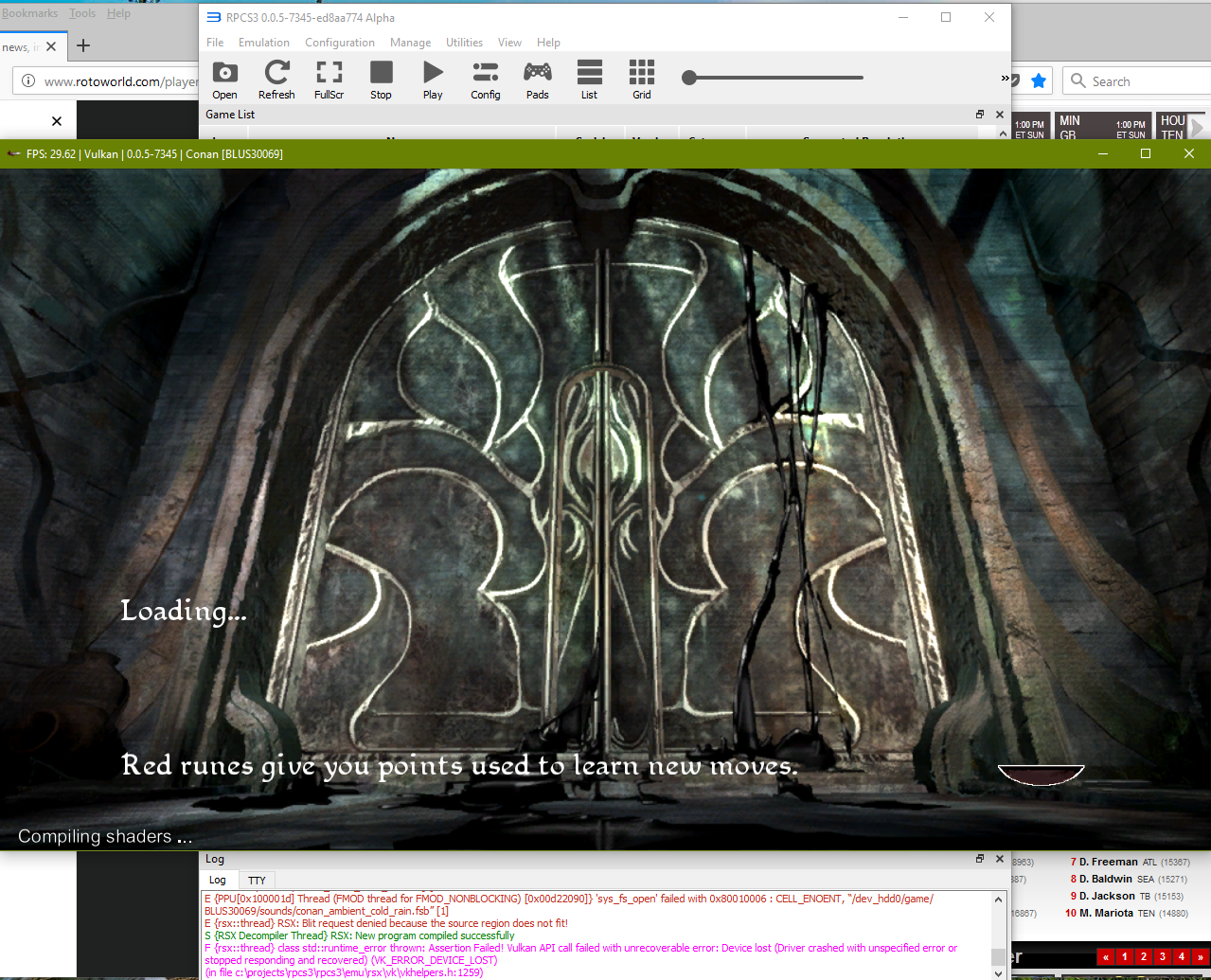This screenshot has width=1211, height=980.
Task: Stop emulation with the Stop icon
Action: point(381,80)
